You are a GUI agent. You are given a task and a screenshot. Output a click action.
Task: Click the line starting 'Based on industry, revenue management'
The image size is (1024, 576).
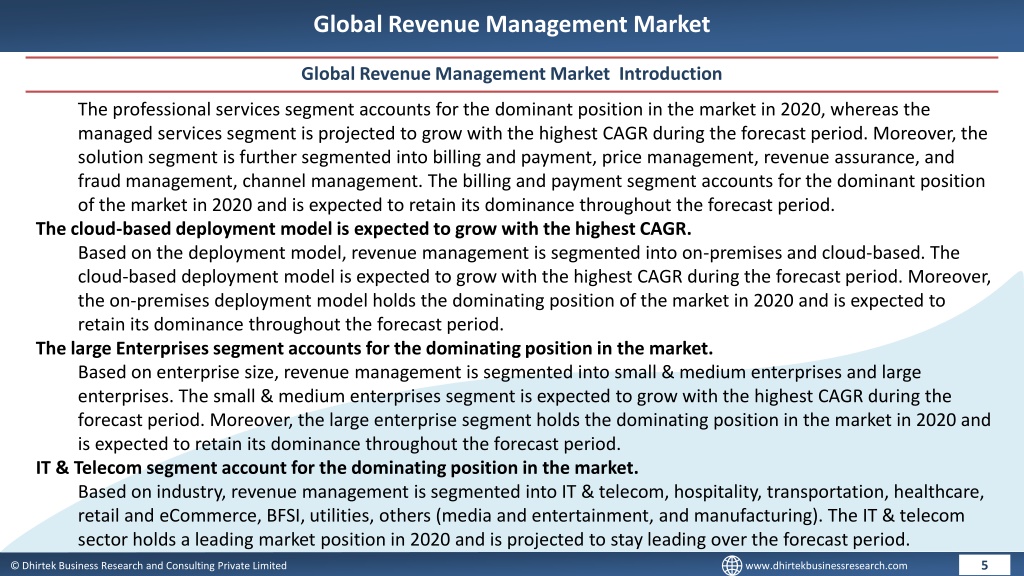pos(530,492)
